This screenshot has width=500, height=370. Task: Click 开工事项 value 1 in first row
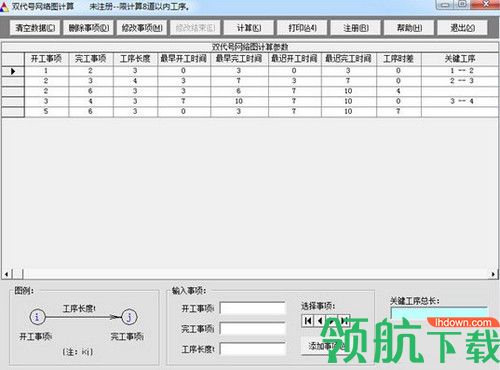pos(46,71)
